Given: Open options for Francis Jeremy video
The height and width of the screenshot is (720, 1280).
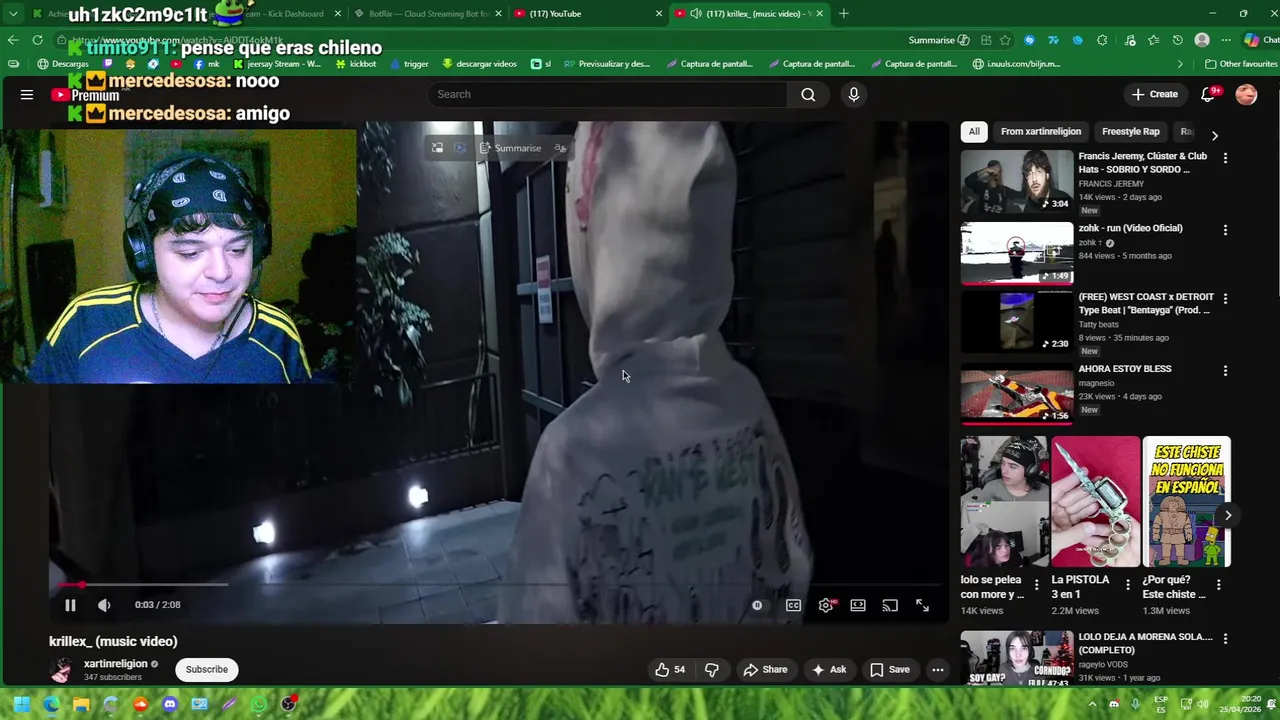Looking at the screenshot, I should coord(1225,158).
